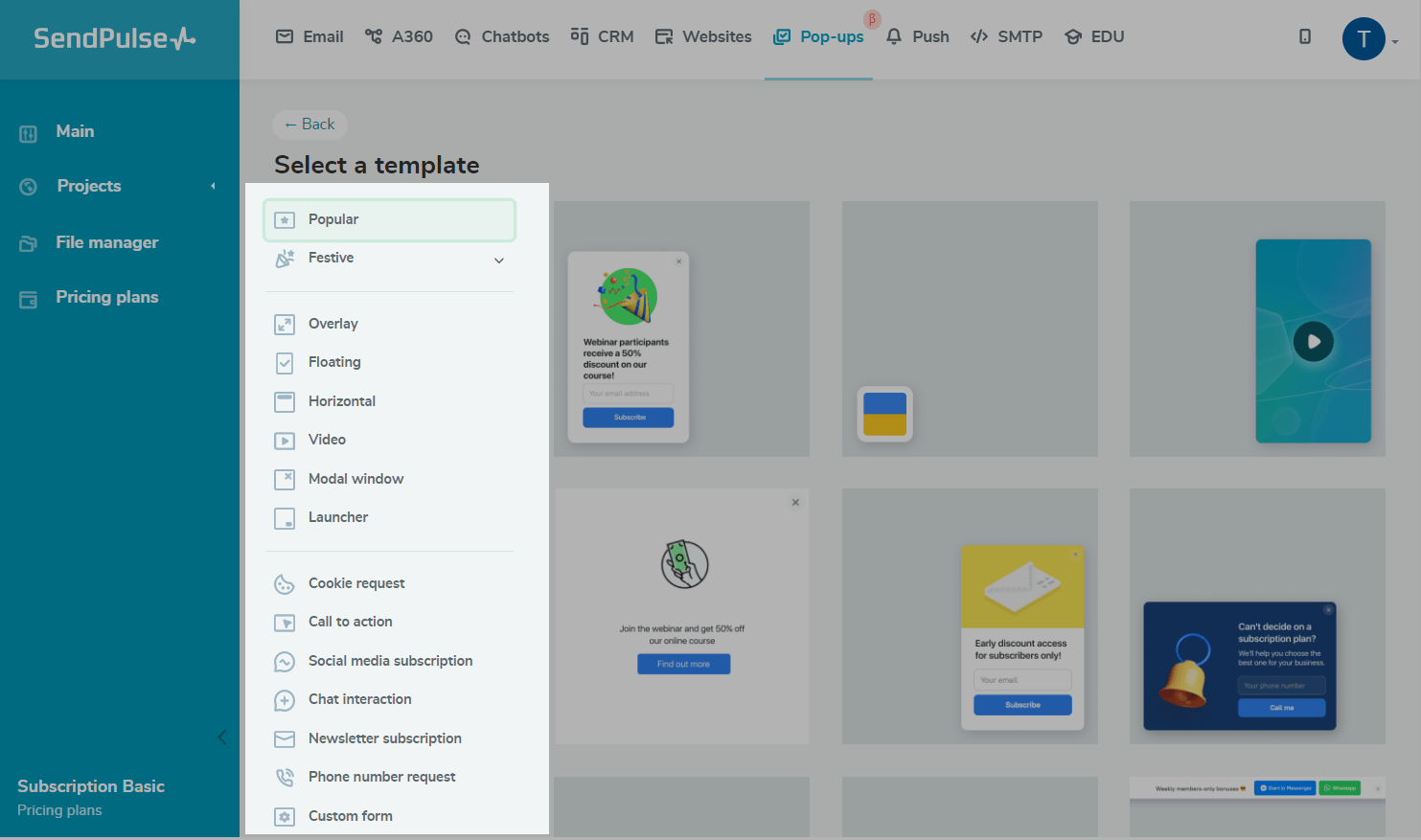Select the Custom form category
The height and width of the screenshot is (840, 1421).
click(350, 816)
